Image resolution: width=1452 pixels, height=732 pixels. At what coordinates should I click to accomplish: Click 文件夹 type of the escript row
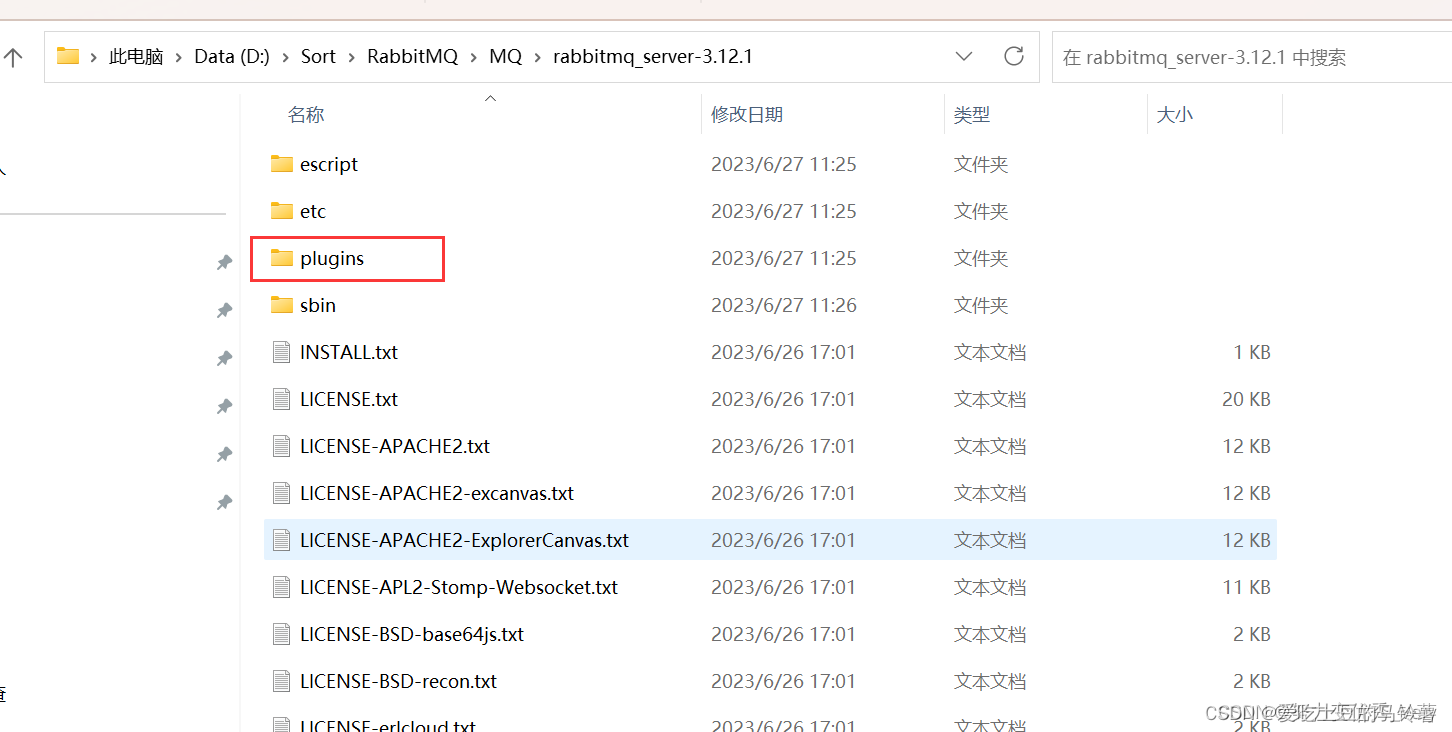point(981,164)
